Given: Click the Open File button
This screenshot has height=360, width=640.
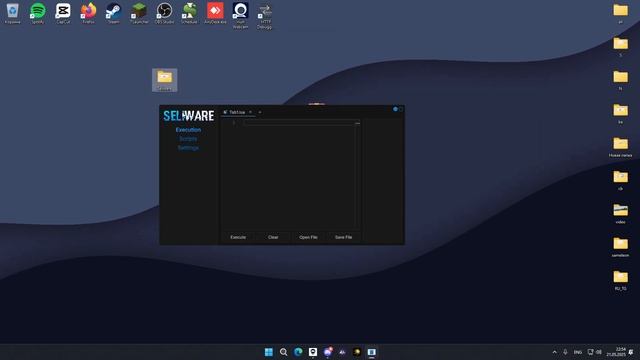Looking at the screenshot, I should point(308,237).
